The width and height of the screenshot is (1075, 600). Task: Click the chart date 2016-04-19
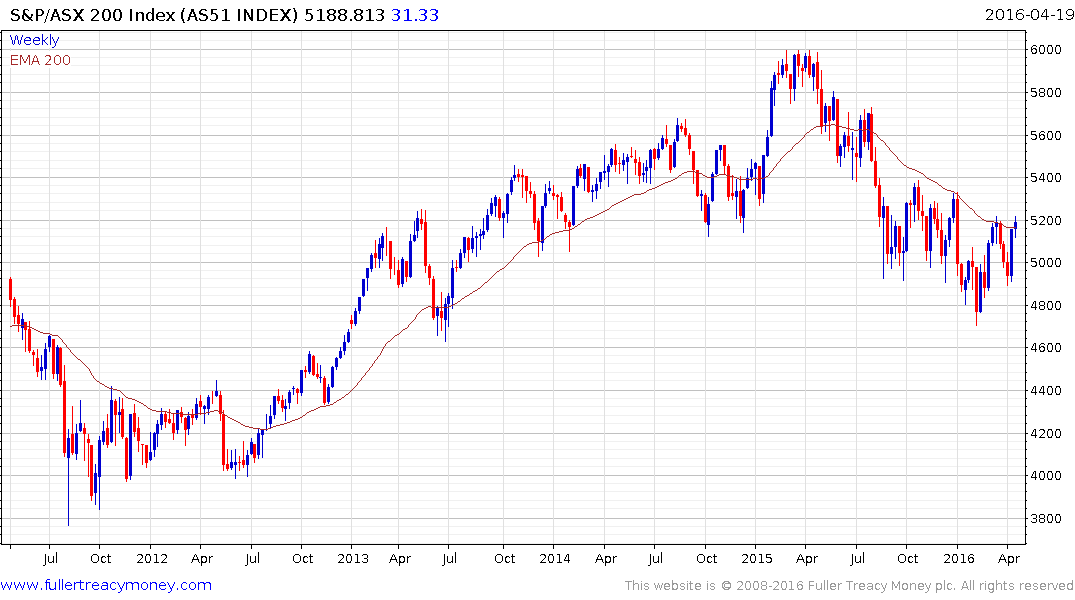pyautogui.click(x=1029, y=15)
